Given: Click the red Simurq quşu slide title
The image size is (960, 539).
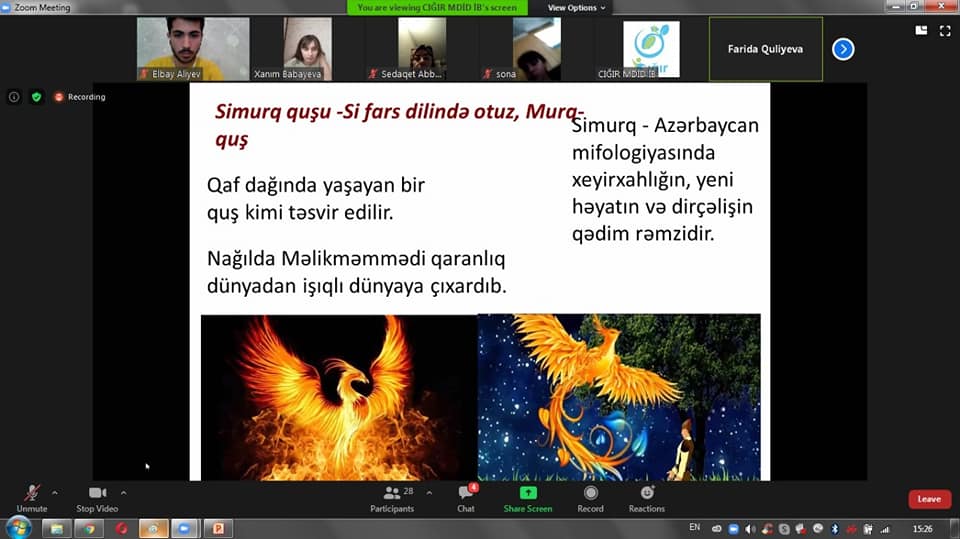Looking at the screenshot, I should [x=399, y=125].
